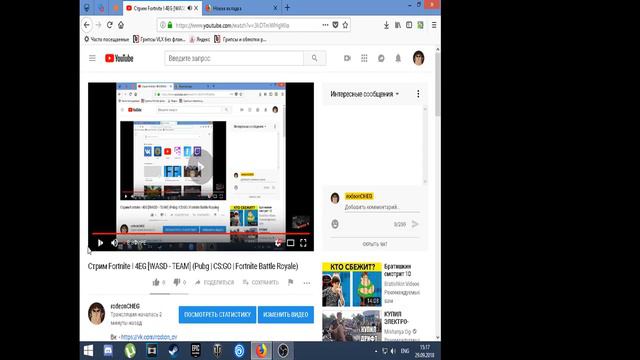Screen dimensions: 640x360
Task: Open the vk.com link in description
Action: coord(149,337)
